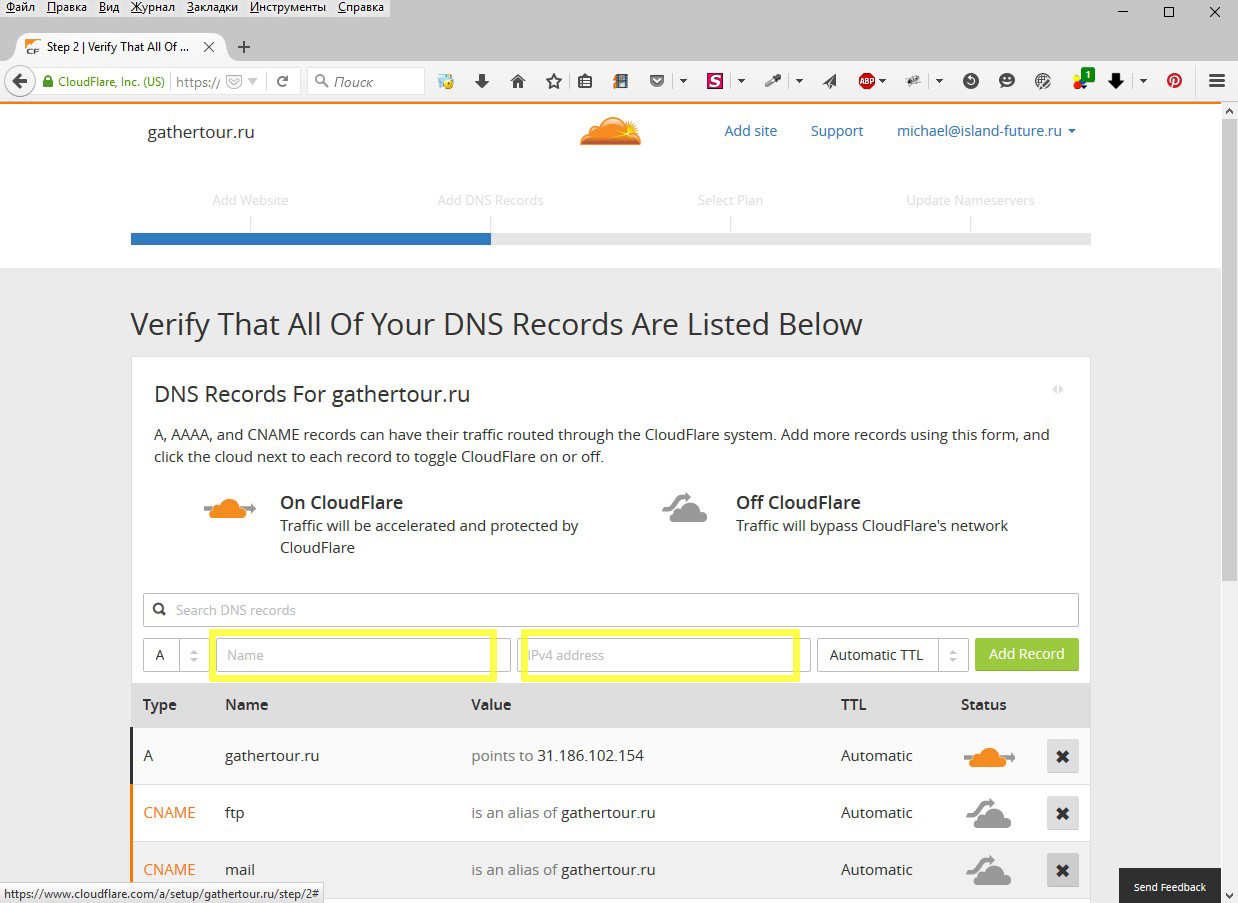Screen dimensions: 1238x903
Task: Close the Step 2 browser tab
Action: pos(209,47)
